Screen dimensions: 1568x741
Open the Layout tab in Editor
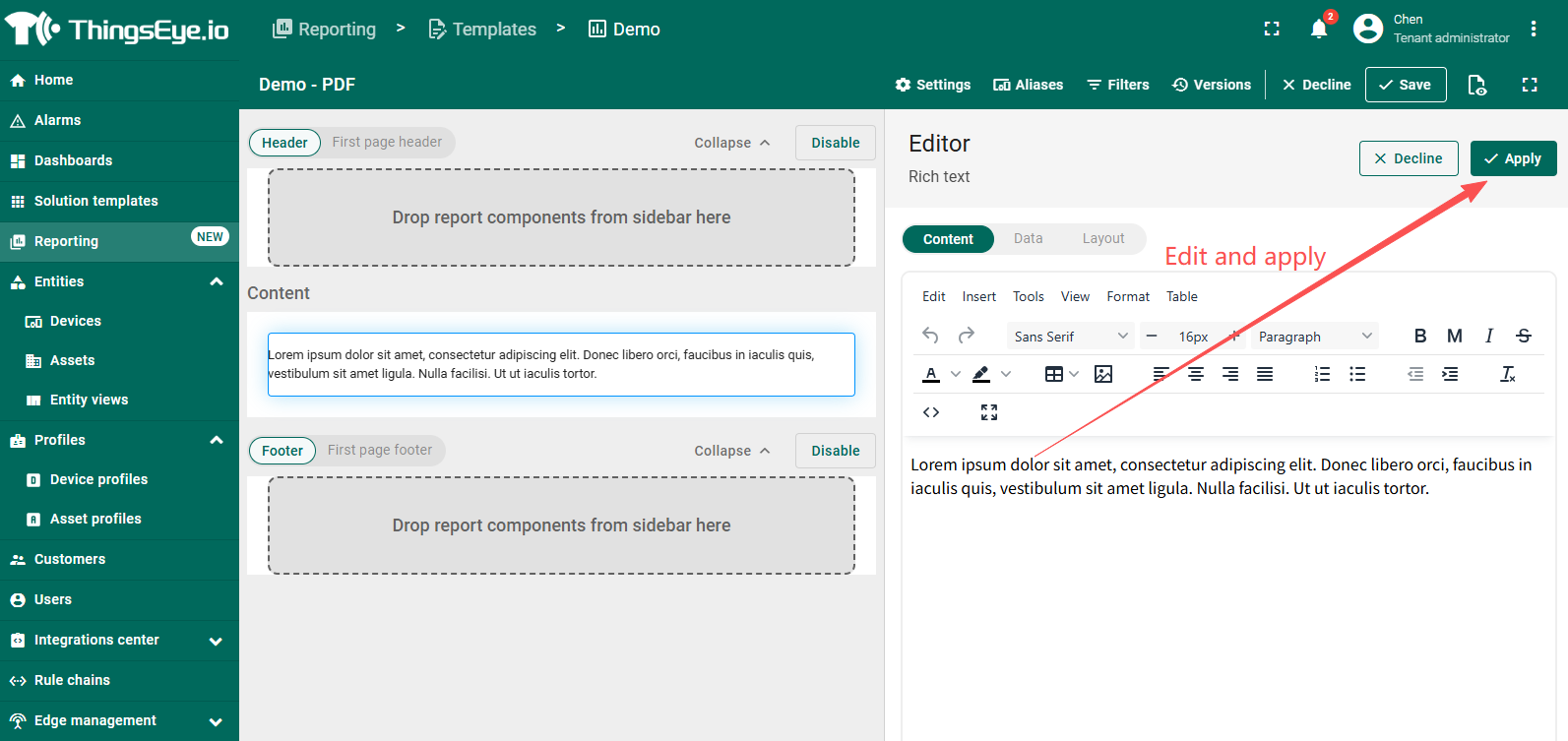(1102, 238)
